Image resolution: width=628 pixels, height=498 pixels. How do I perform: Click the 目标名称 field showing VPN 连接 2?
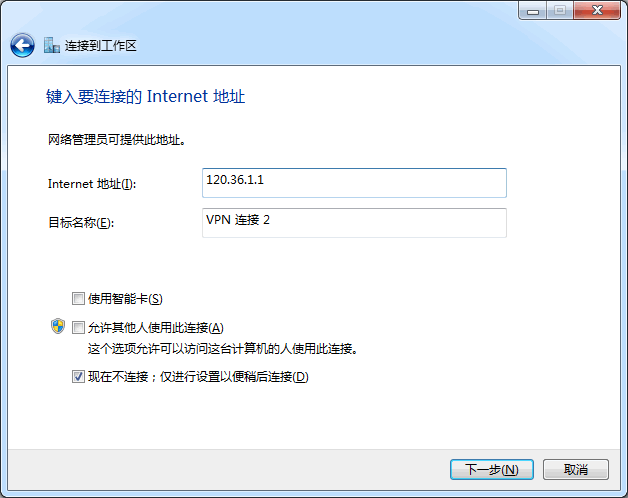[354, 223]
